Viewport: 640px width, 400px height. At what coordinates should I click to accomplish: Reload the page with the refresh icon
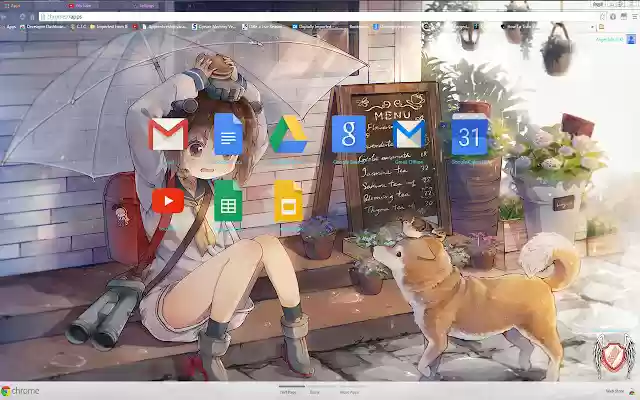22,17
